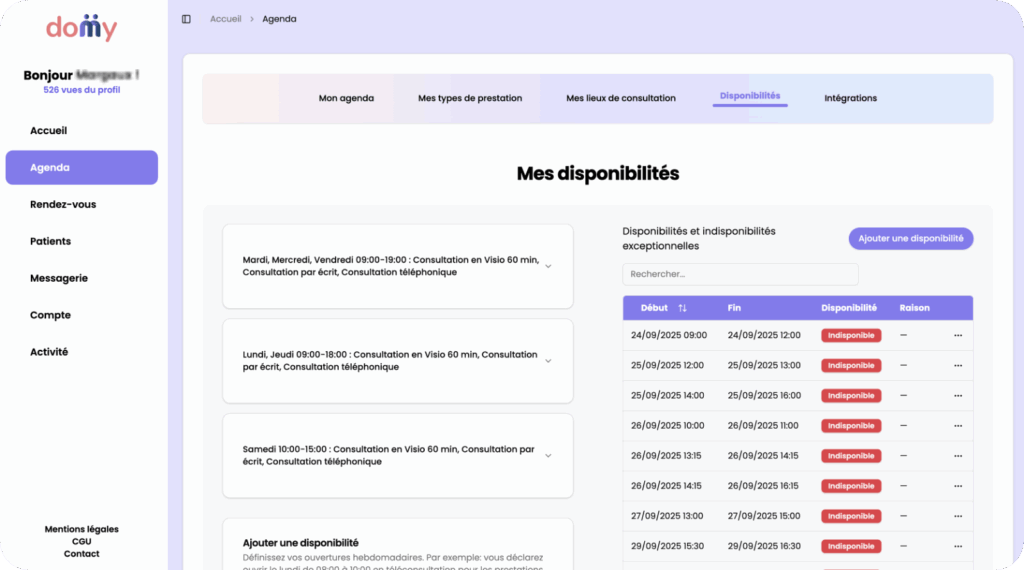Open options menu for 27/09/2025 13:00 row
1024x570 pixels.
[x=958, y=516]
